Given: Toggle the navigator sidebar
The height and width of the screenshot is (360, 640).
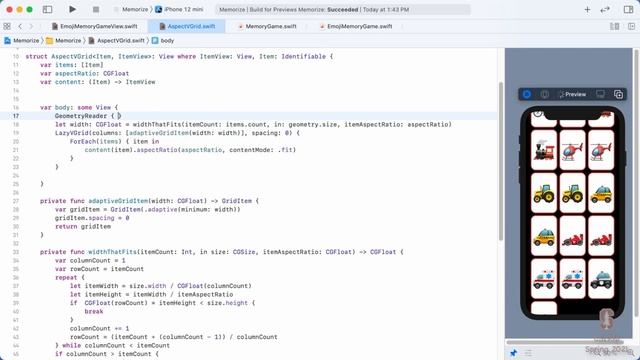Looking at the screenshot, I should pos(47,9).
